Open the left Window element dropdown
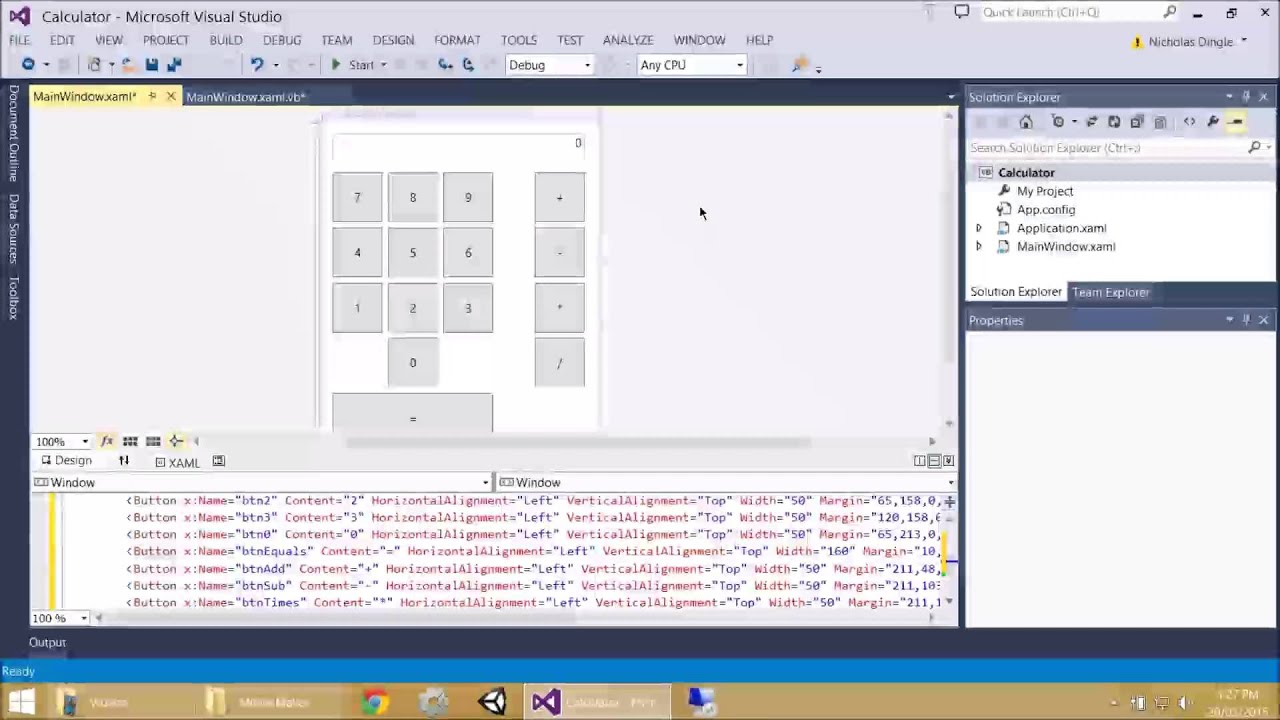The image size is (1280, 720). pyautogui.click(x=486, y=482)
